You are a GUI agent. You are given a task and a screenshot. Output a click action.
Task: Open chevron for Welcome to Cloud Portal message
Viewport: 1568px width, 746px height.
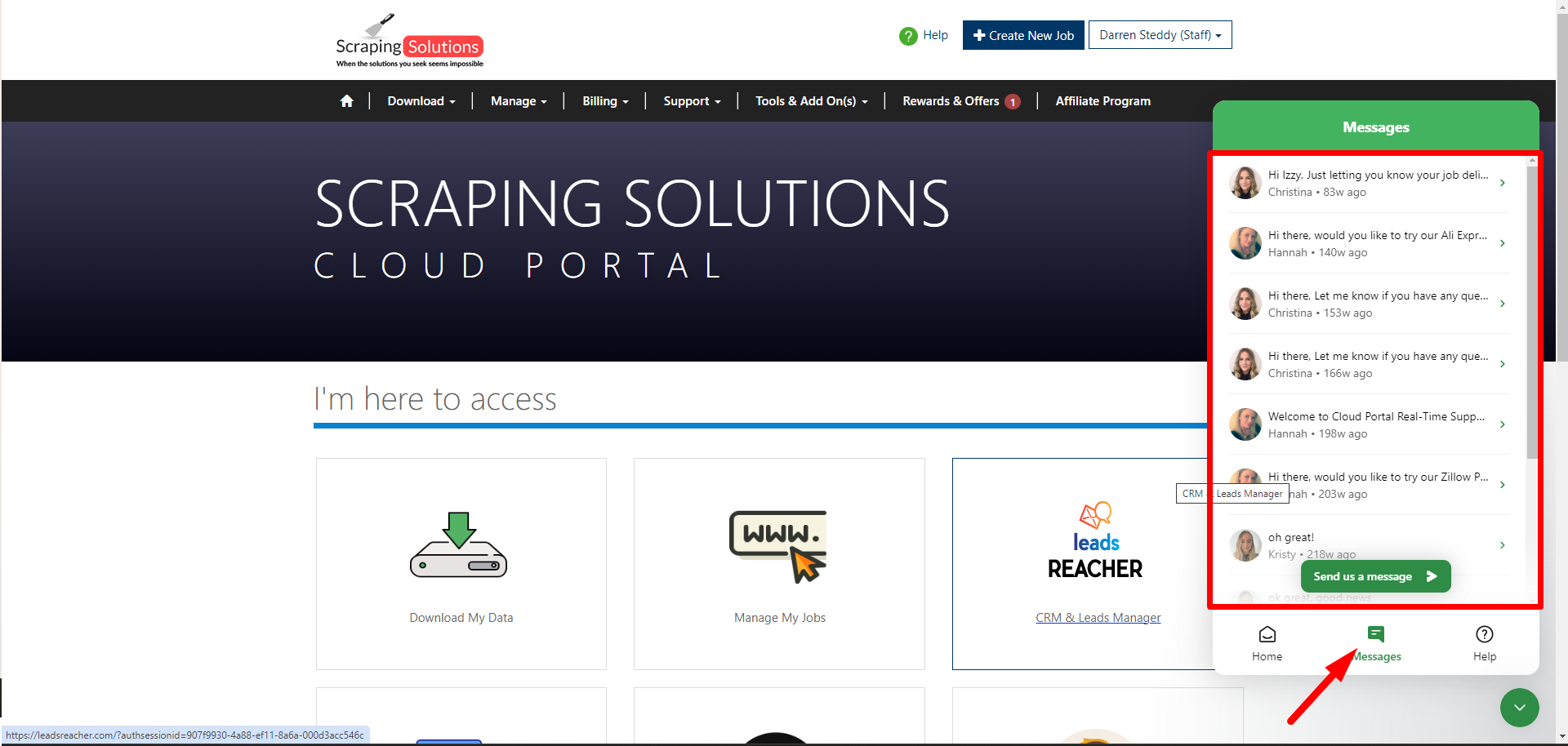(x=1503, y=424)
